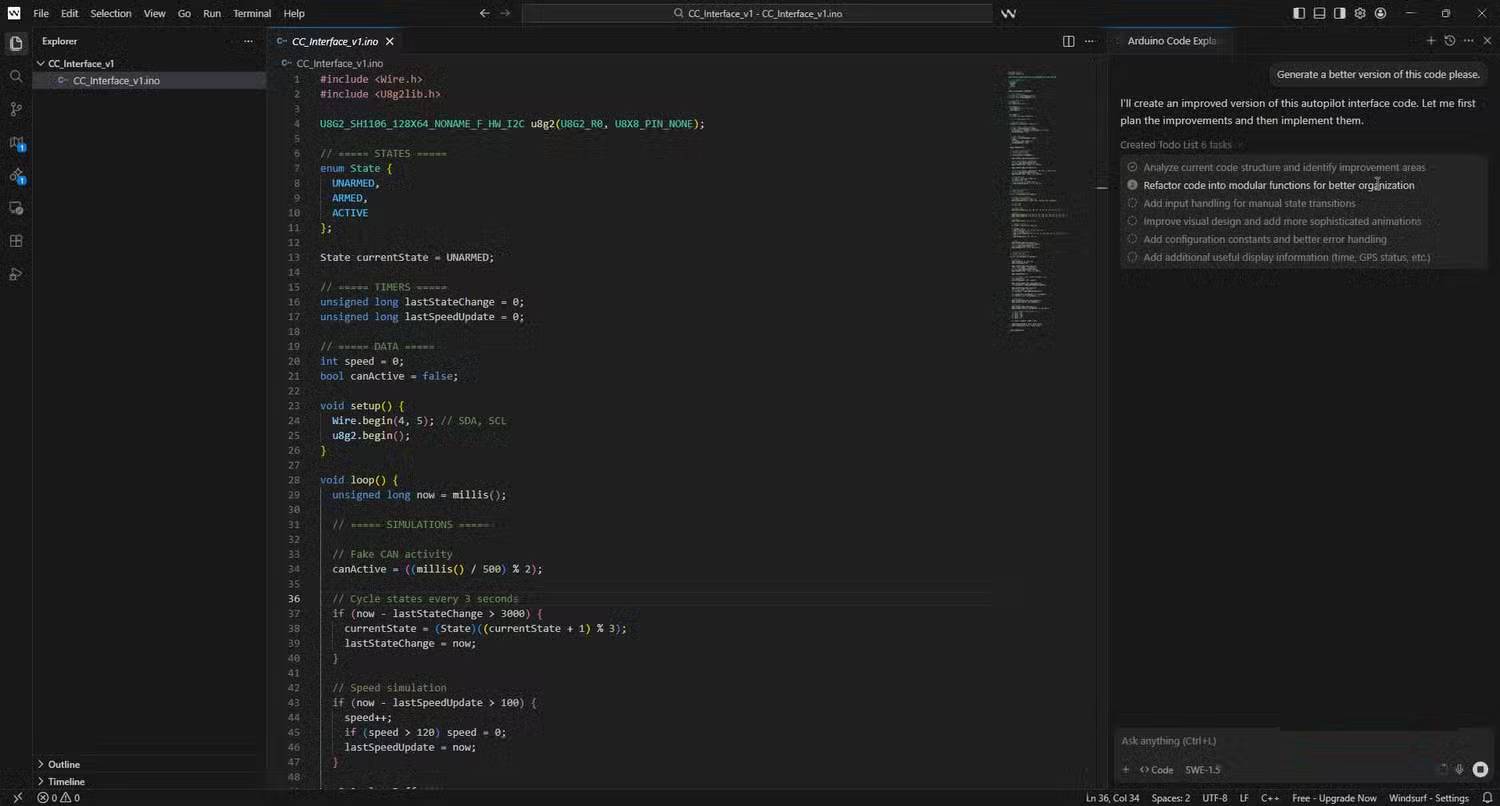Screen dimensions: 1500x806
Task: Change the C++ language mode
Action: (1270, 798)
